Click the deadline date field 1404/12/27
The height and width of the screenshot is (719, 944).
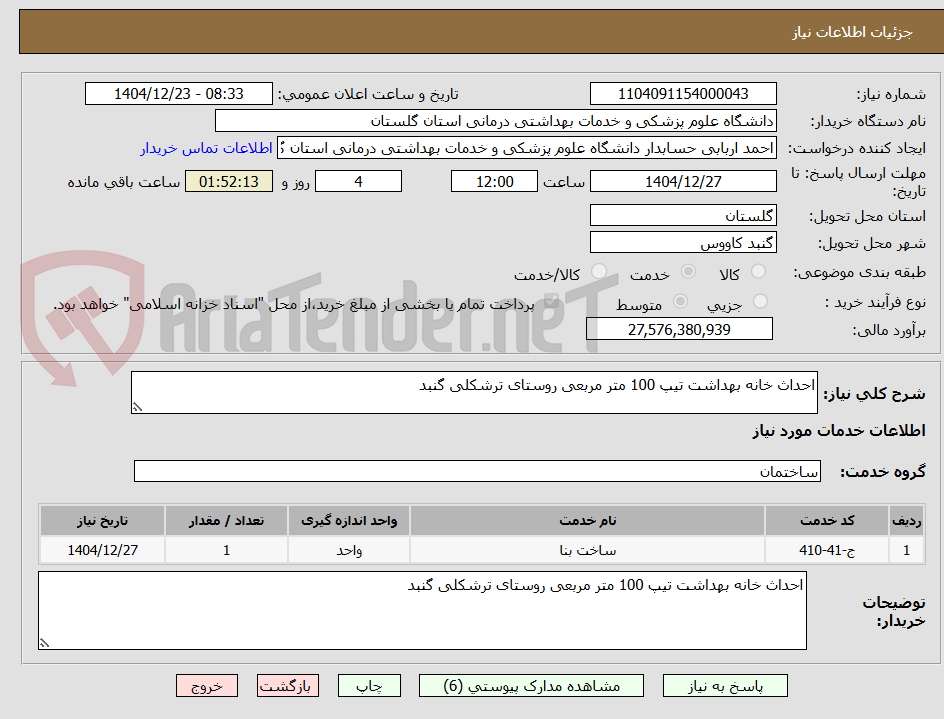pos(683,181)
